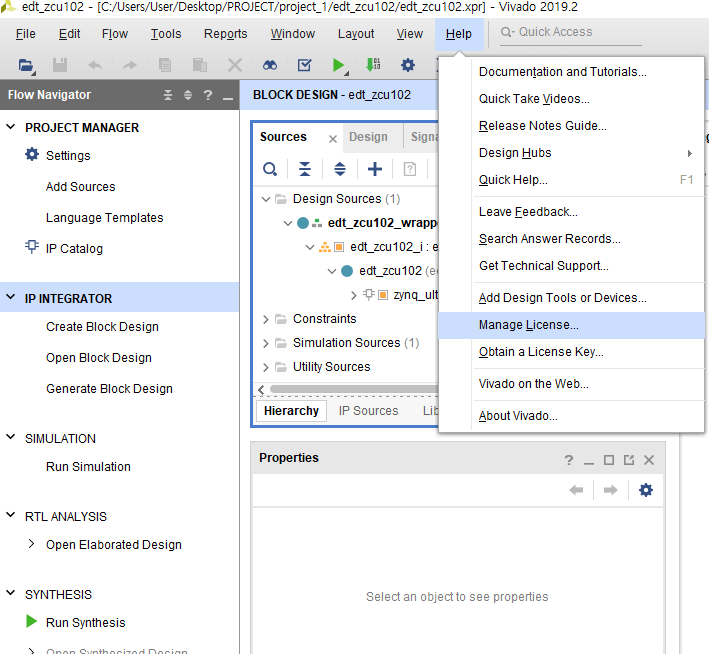Click the Properties forward arrow
Image resolution: width=709 pixels, height=654 pixels.
610,490
